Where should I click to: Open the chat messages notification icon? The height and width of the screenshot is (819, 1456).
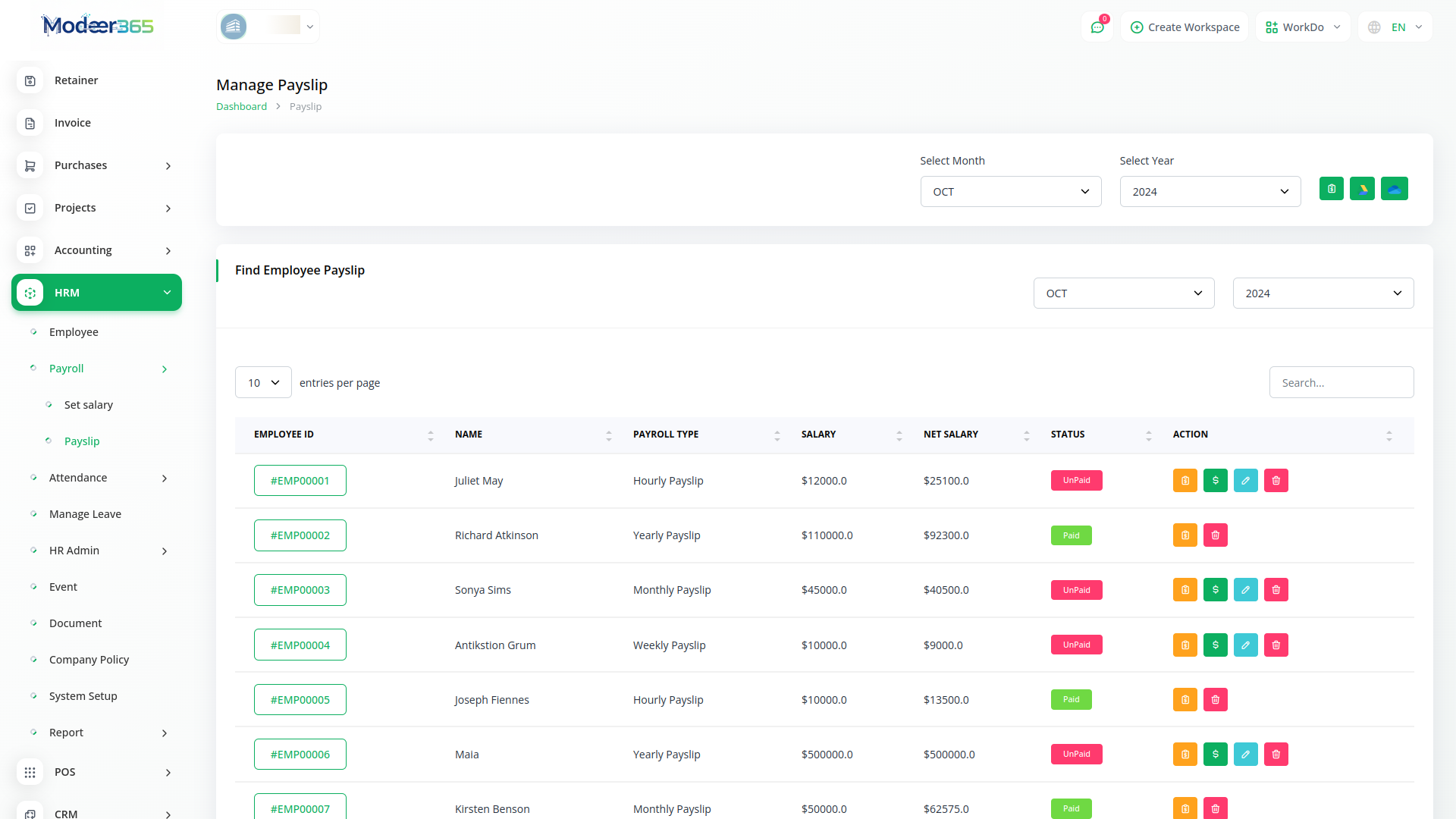click(x=1097, y=27)
